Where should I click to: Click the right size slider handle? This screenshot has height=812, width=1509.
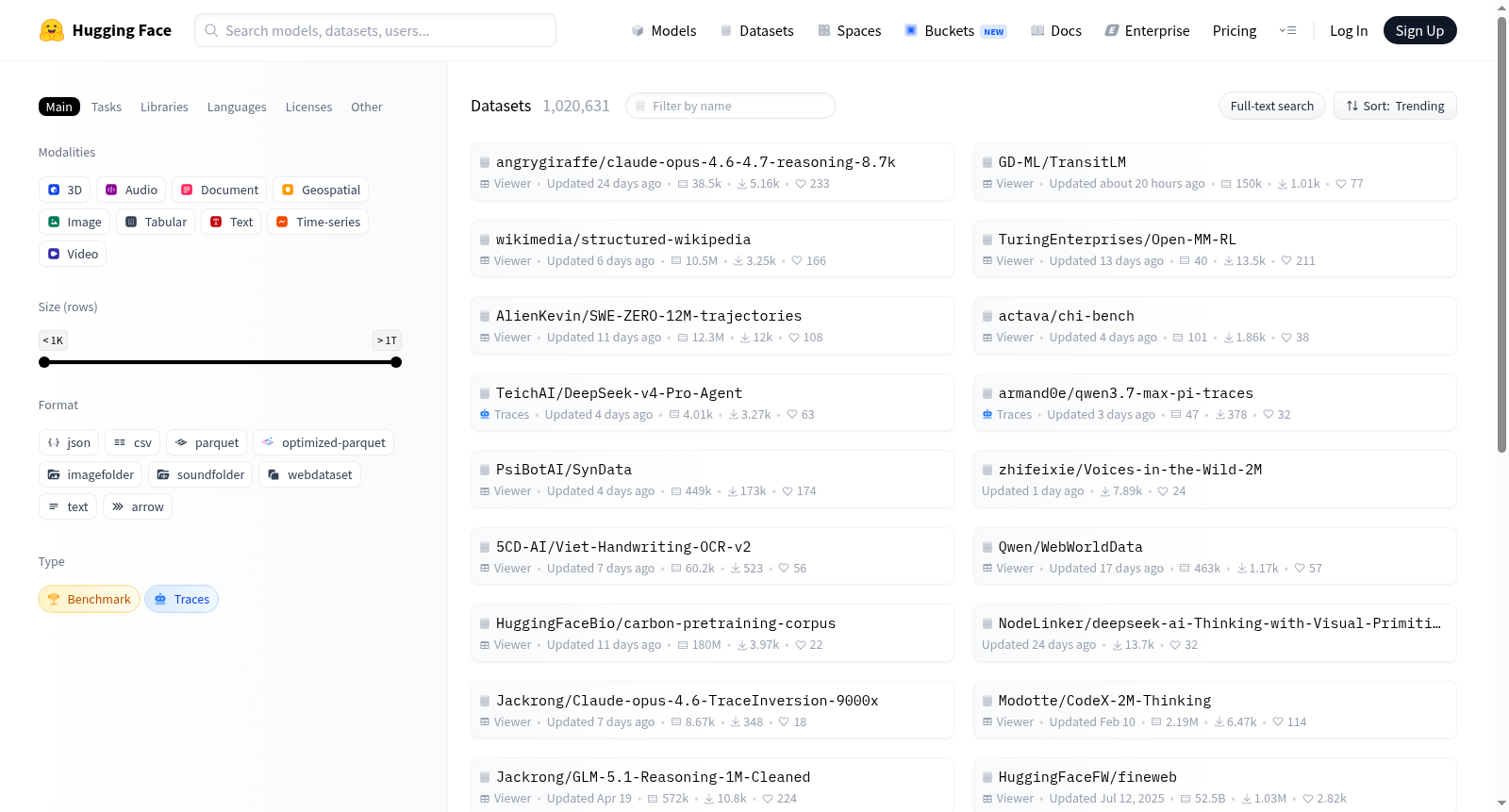coord(396,362)
